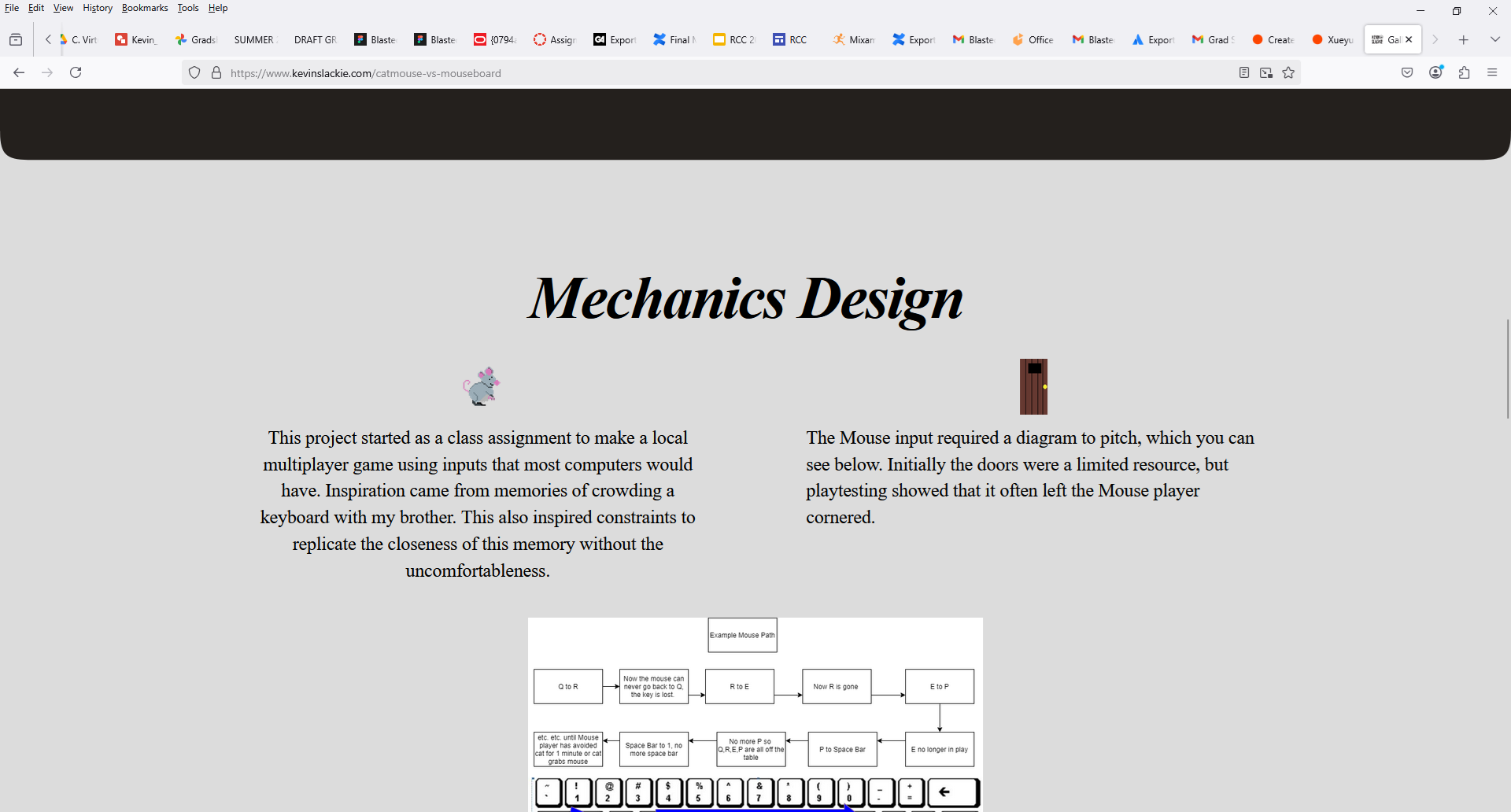Go back using the back arrow

[x=19, y=72]
